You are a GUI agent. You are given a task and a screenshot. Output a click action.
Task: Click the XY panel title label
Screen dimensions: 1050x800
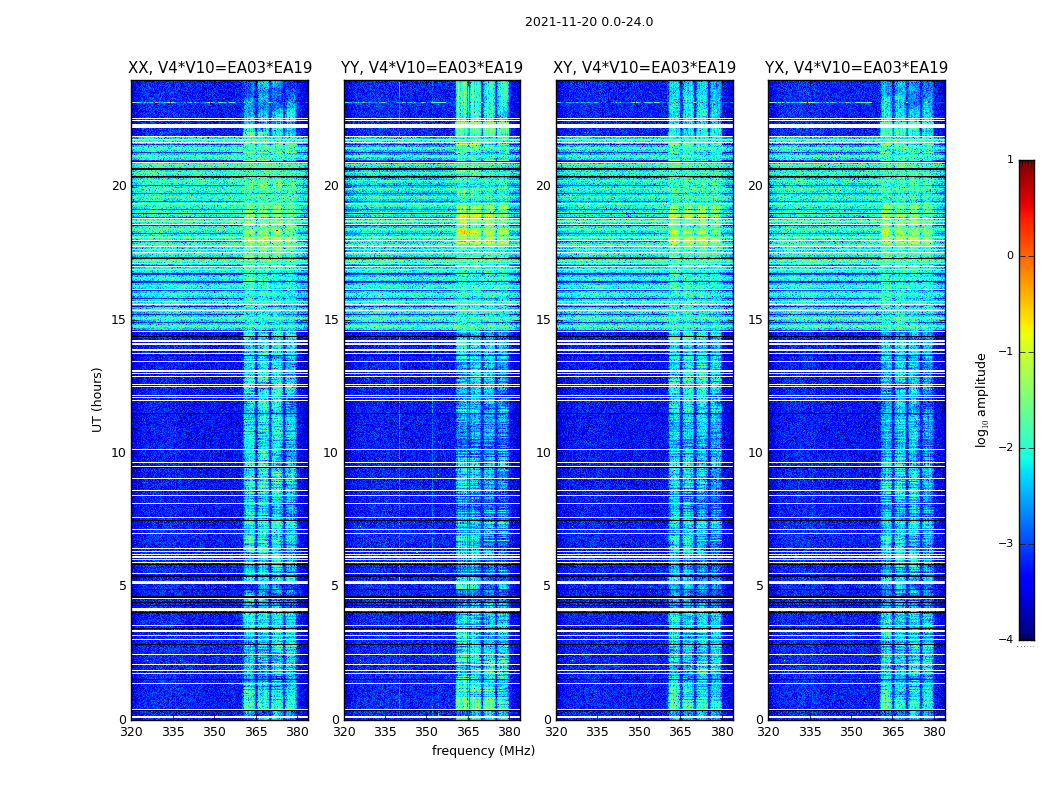[644, 68]
